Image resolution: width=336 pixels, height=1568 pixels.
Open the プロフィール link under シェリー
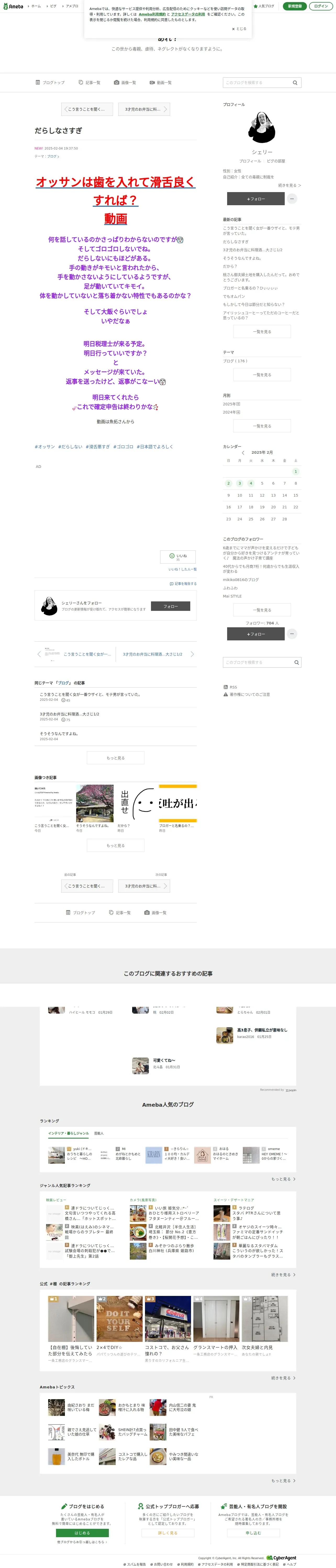point(249,161)
